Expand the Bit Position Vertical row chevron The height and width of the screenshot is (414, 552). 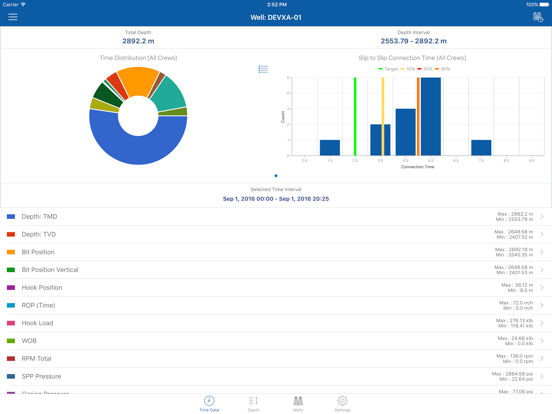click(x=542, y=270)
